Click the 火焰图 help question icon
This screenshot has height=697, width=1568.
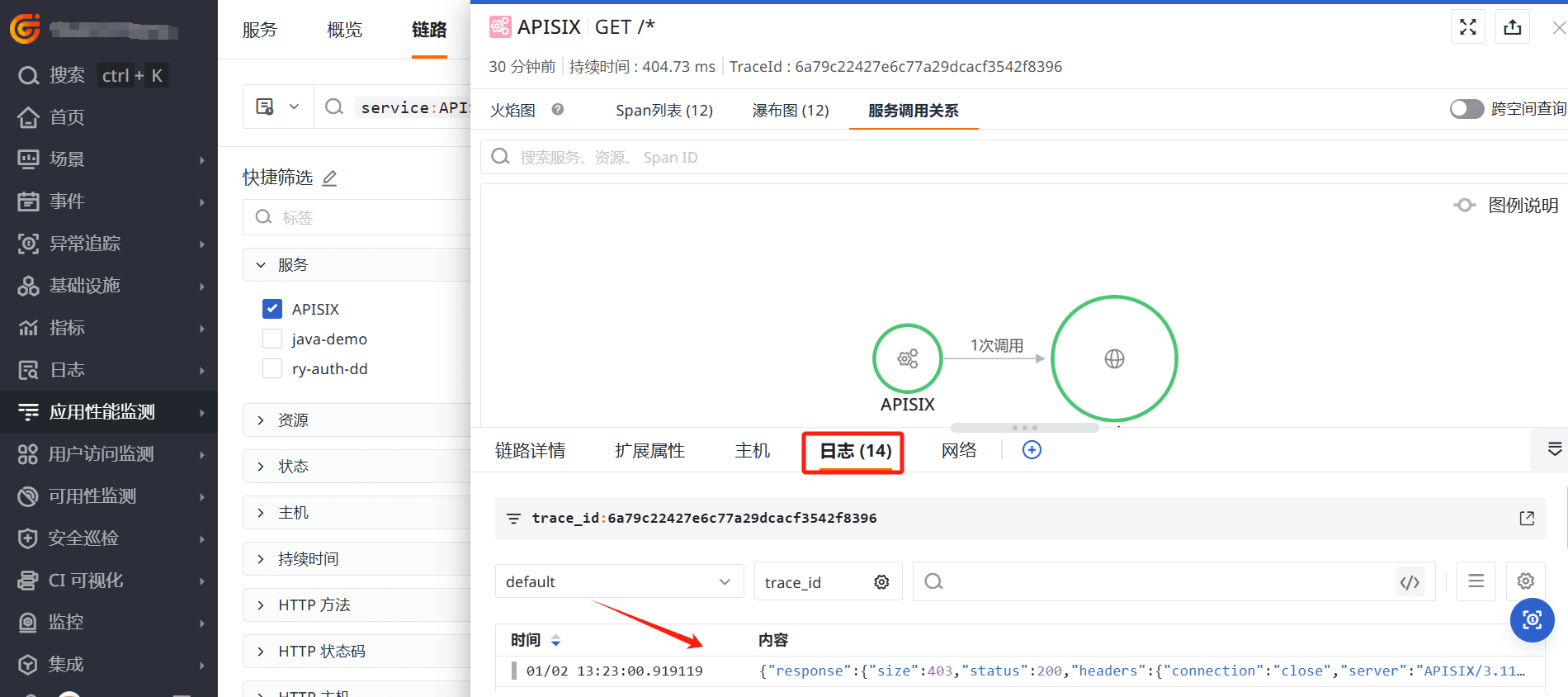tap(558, 109)
